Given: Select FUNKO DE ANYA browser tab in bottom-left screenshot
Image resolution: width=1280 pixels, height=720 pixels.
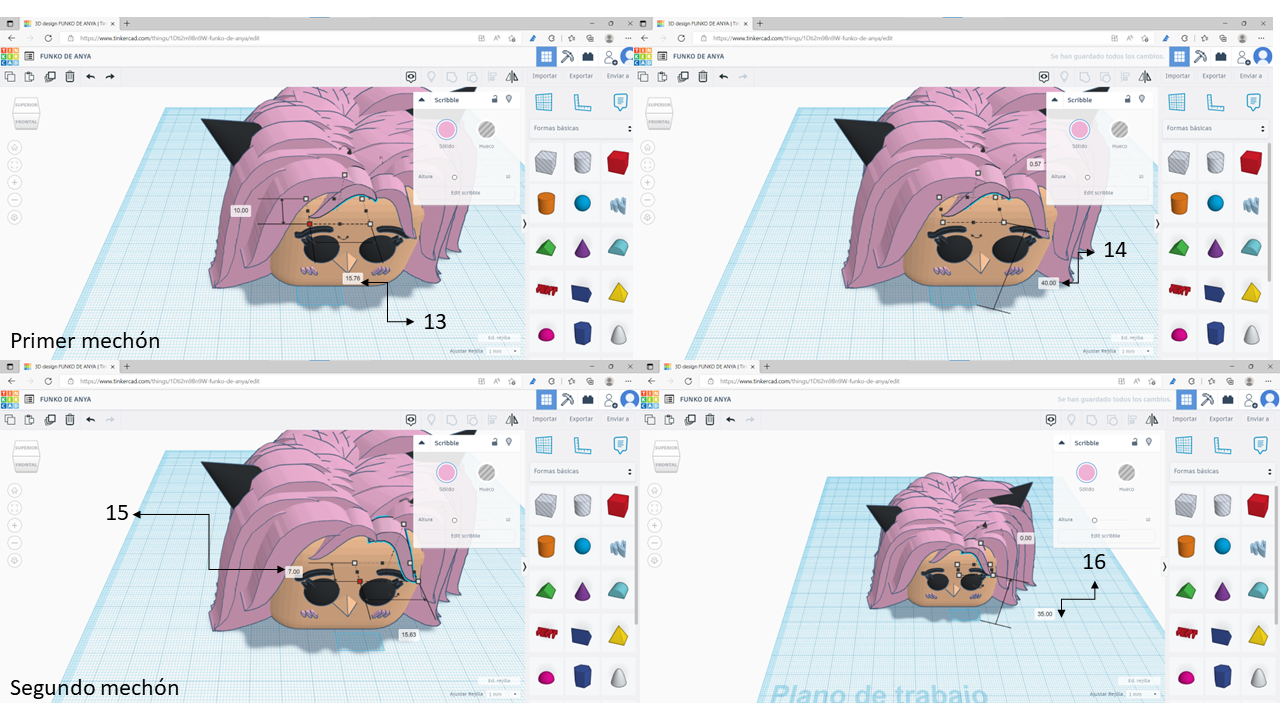Looking at the screenshot, I should (x=68, y=366).
